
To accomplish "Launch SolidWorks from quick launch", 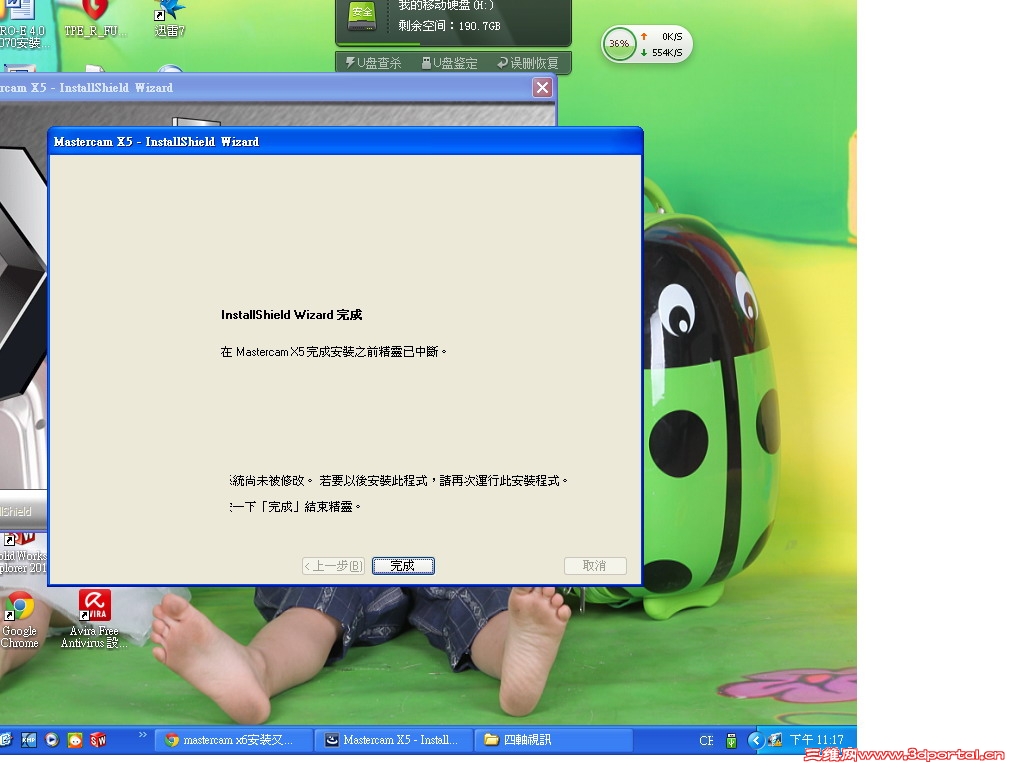I will coord(98,740).
